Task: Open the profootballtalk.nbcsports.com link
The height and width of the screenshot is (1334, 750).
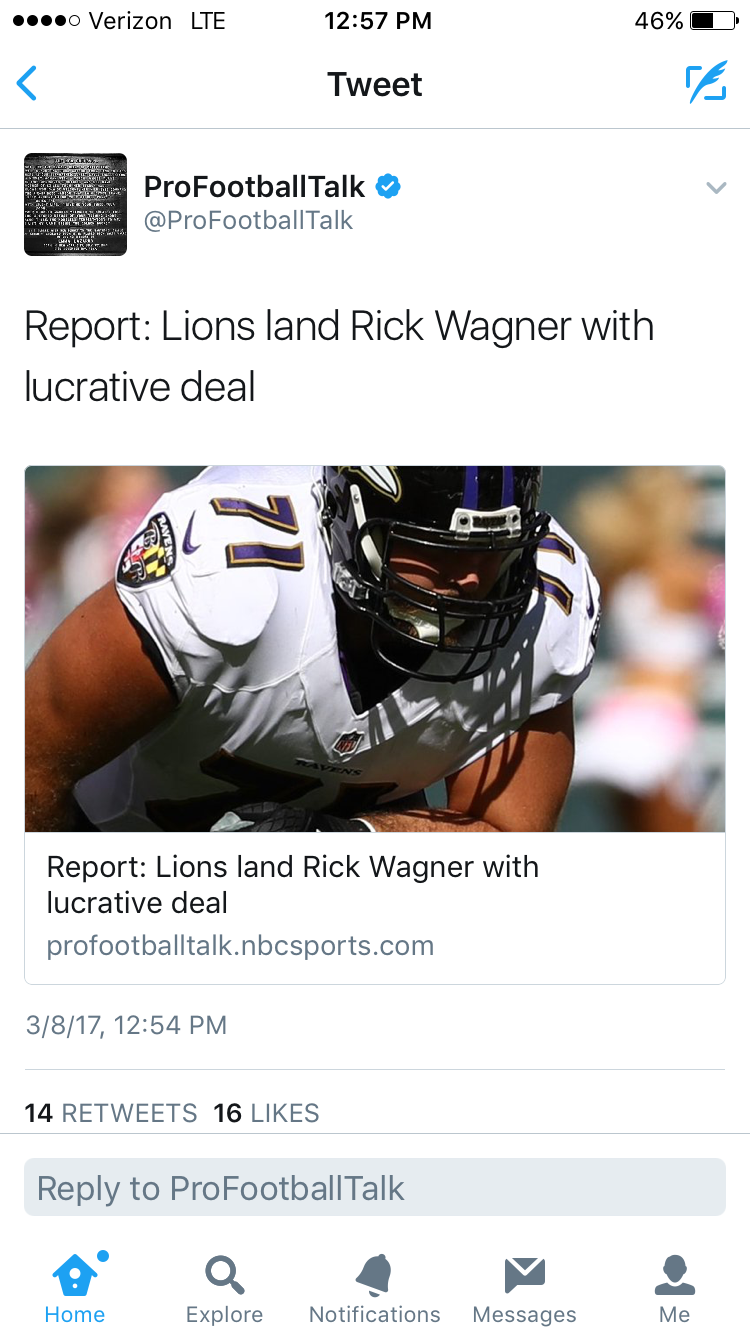Action: point(240,946)
